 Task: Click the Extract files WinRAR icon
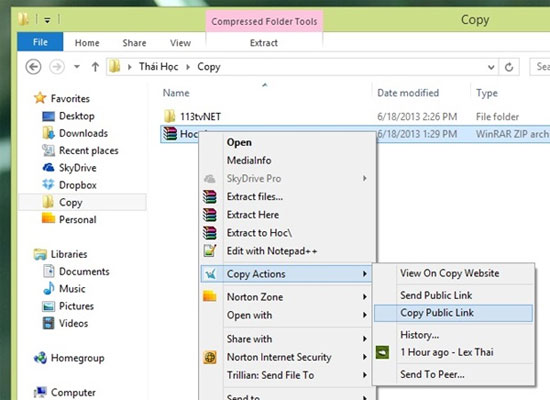click(209, 196)
